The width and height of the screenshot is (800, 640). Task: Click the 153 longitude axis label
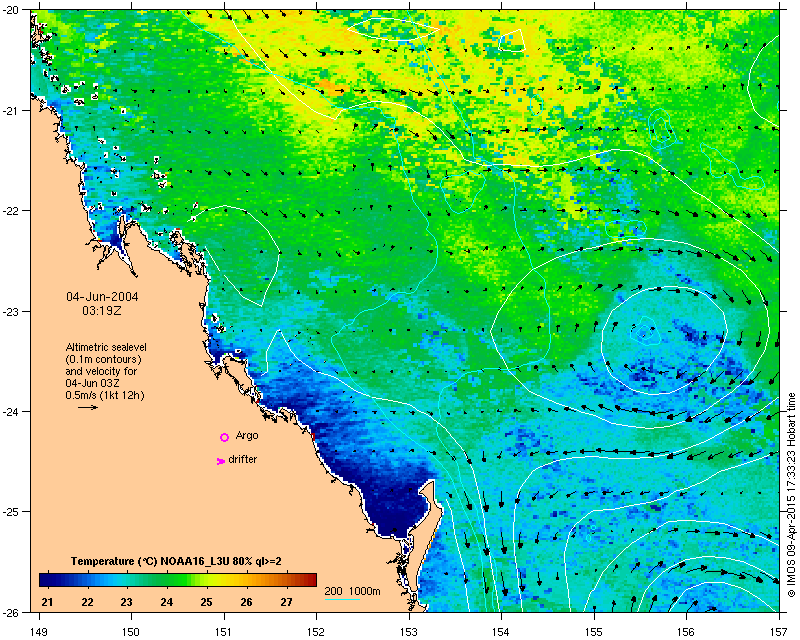tap(409, 632)
